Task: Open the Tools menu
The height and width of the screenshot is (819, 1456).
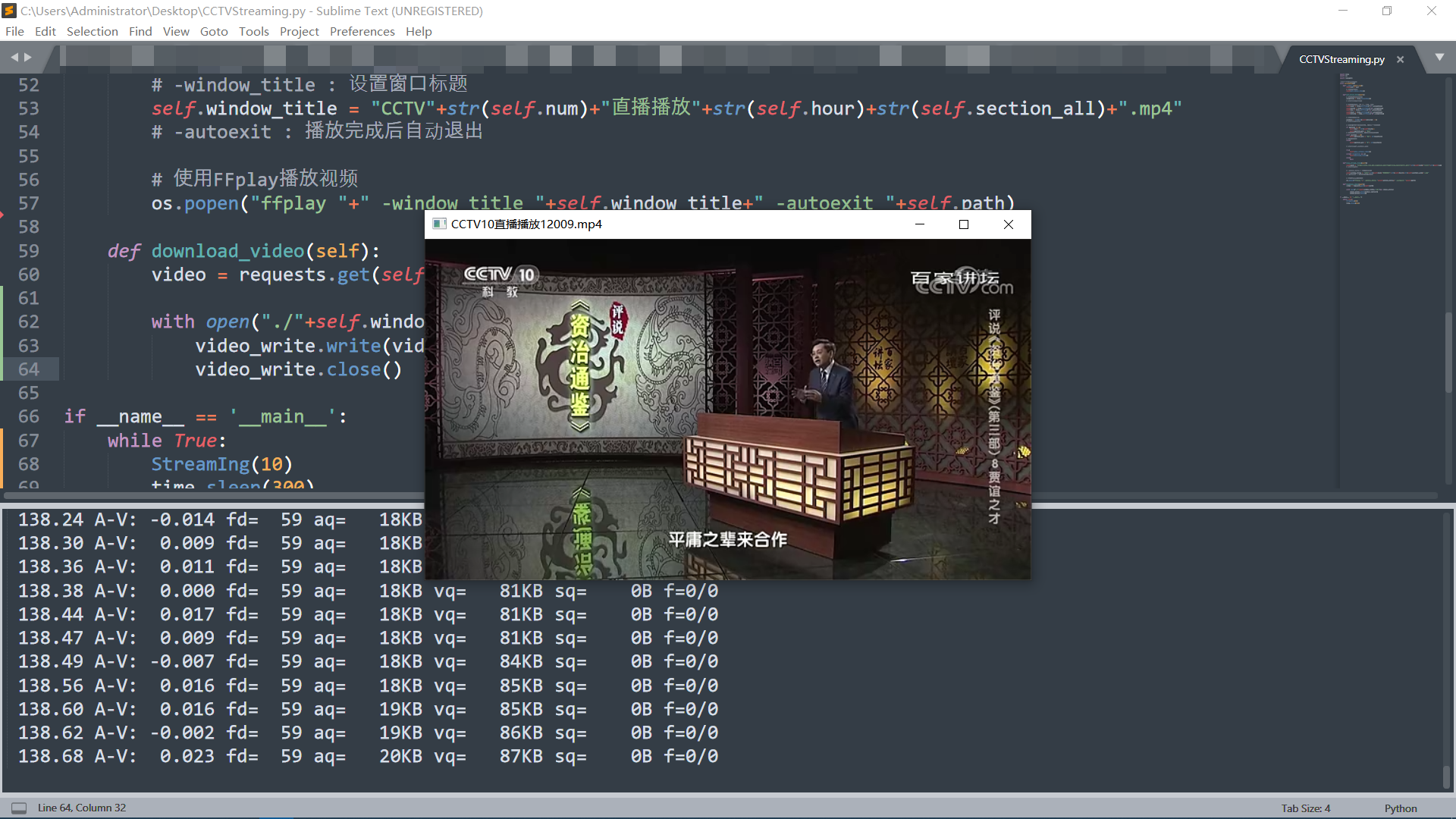Action: click(253, 31)
